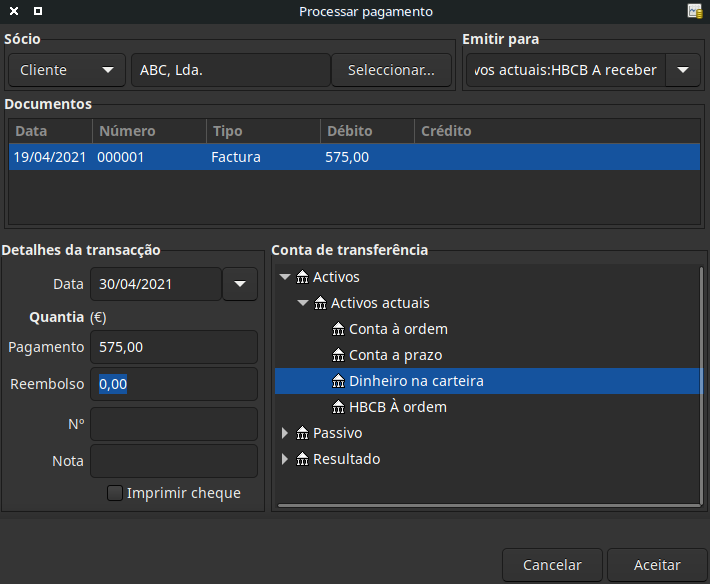Open the Emitir para account dropdown
This screenshot has height=584, width=710.
[683, 70]
